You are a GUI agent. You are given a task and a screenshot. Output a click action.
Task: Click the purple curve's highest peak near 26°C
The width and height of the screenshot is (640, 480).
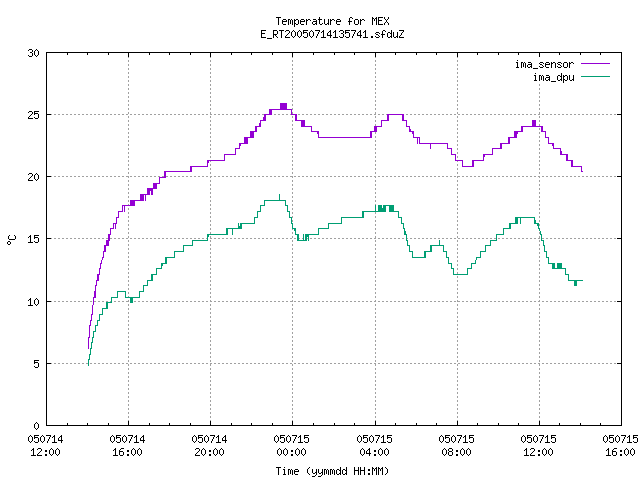283,106
